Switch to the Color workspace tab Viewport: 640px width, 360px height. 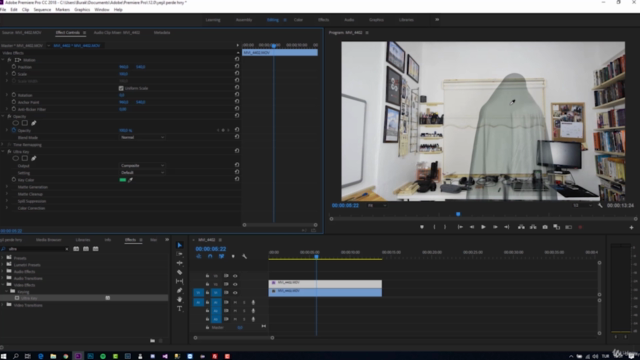(298, 20)
